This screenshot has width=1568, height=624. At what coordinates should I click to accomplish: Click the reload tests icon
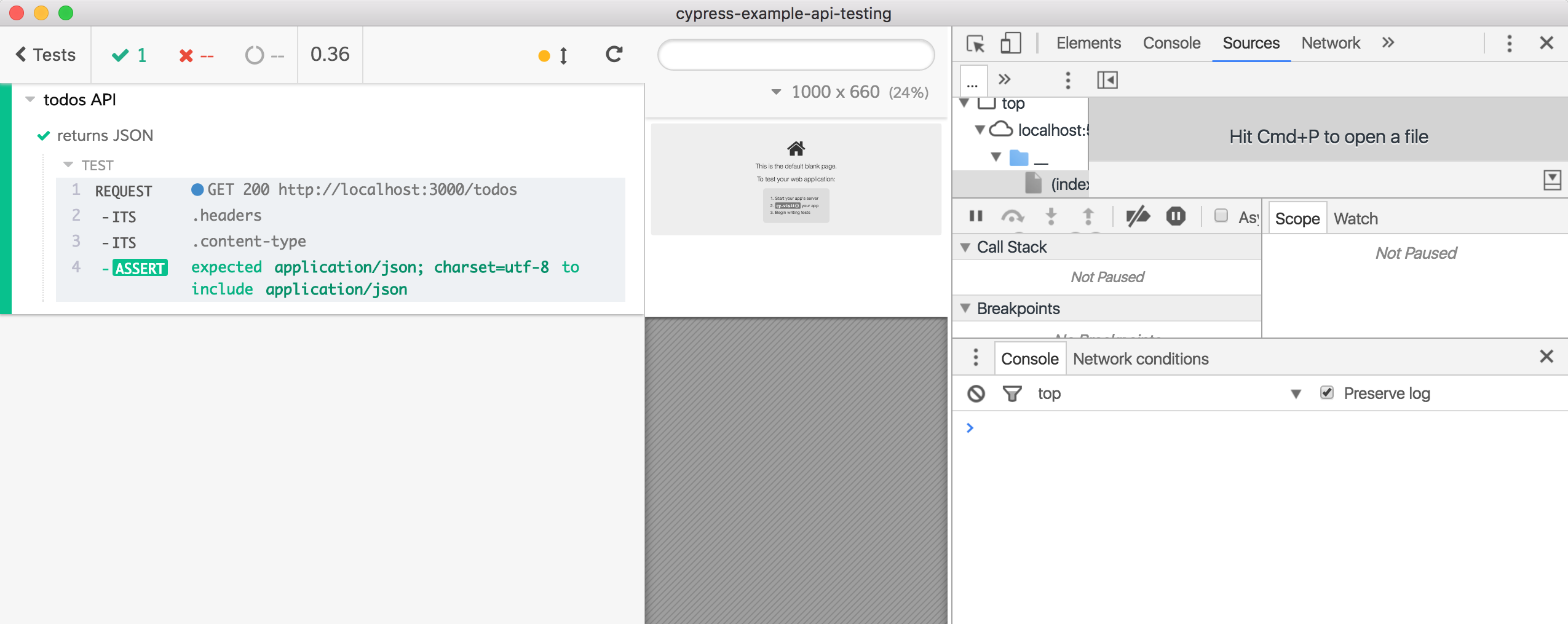click(614, 55)
